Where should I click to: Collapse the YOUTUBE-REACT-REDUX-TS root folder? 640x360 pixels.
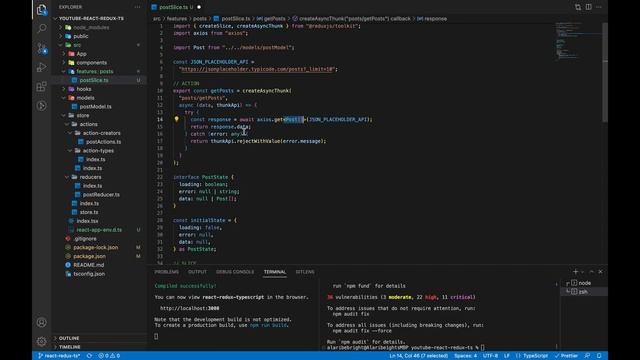tap(91, 18)
